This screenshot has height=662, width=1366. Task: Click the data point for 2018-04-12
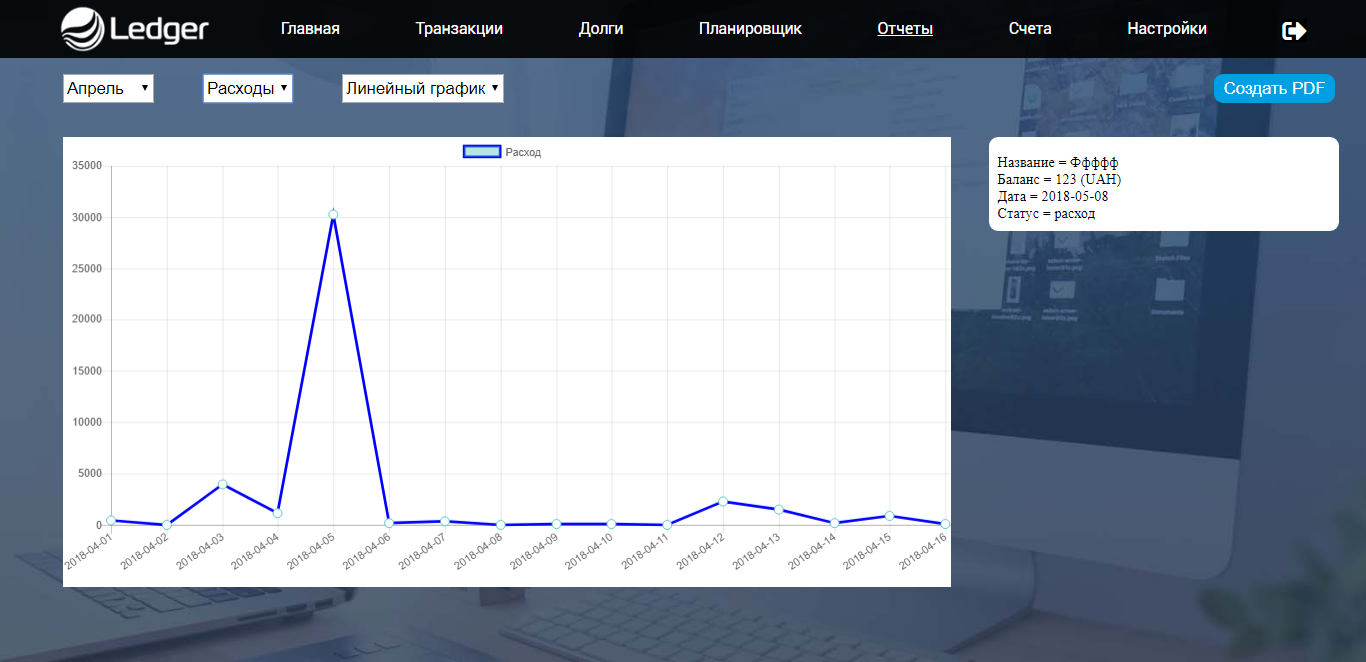click(x=722, y=501)
